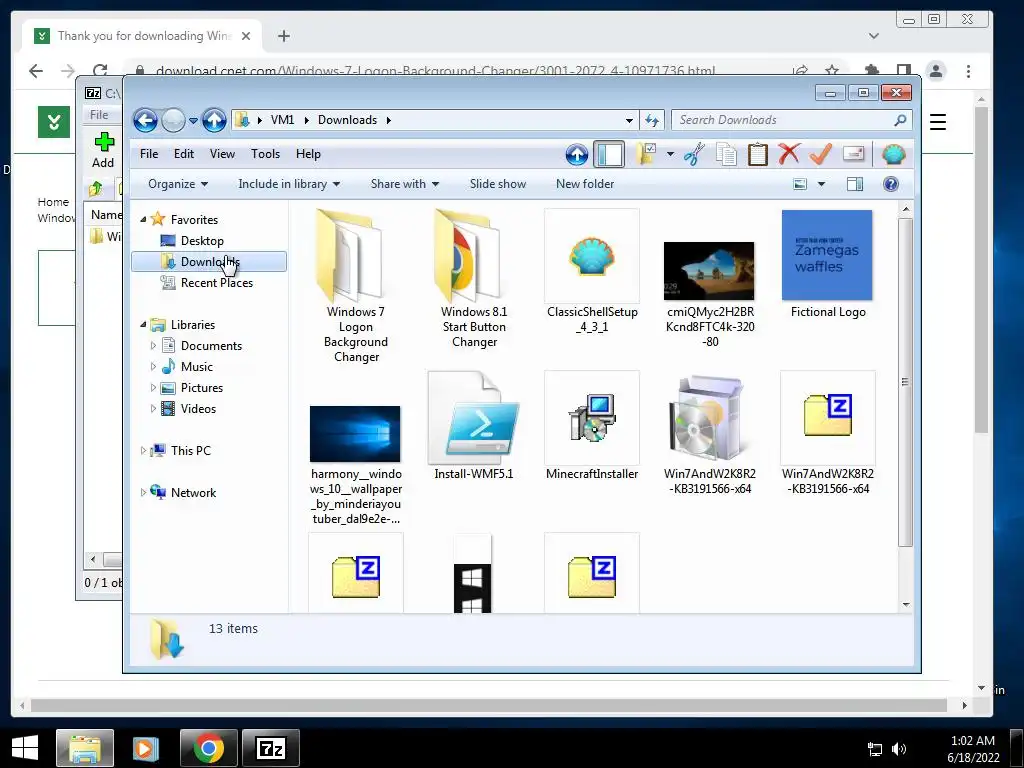Open the Share with dropdown
Image resolution: width=1024 pixels, height=768 pixels.
404,184
